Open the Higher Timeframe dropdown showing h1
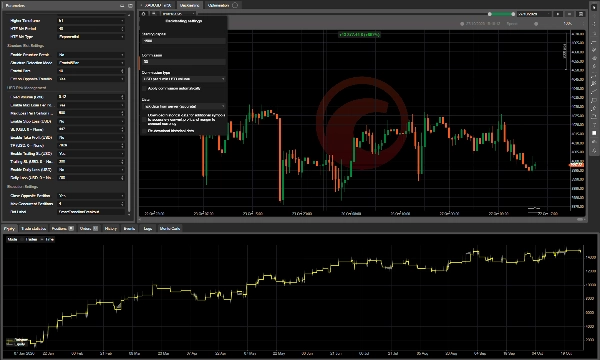Screen dimensions: 600x360 tap(91, 21)
